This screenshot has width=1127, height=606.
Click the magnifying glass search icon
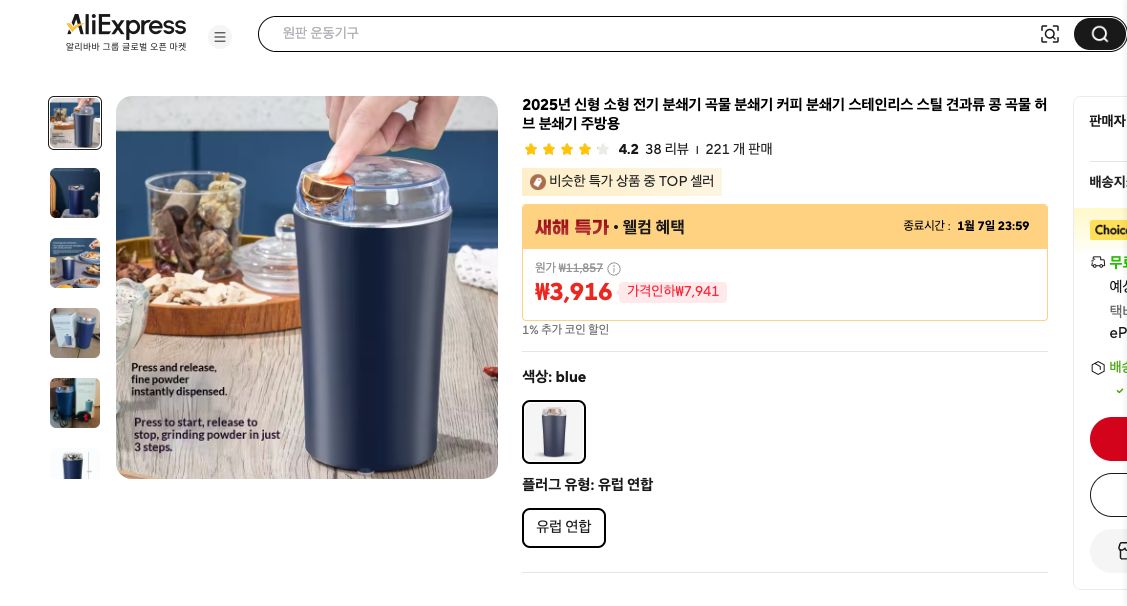click(1098, 33)
